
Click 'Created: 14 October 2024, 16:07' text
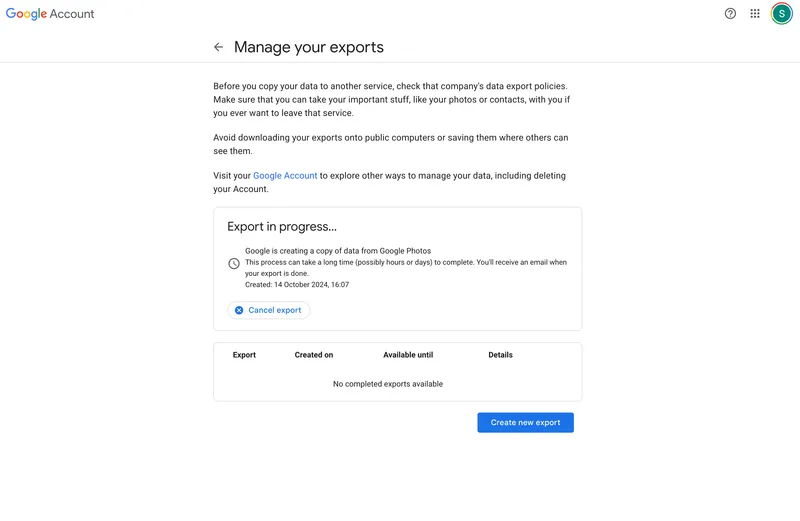(297, 285)
